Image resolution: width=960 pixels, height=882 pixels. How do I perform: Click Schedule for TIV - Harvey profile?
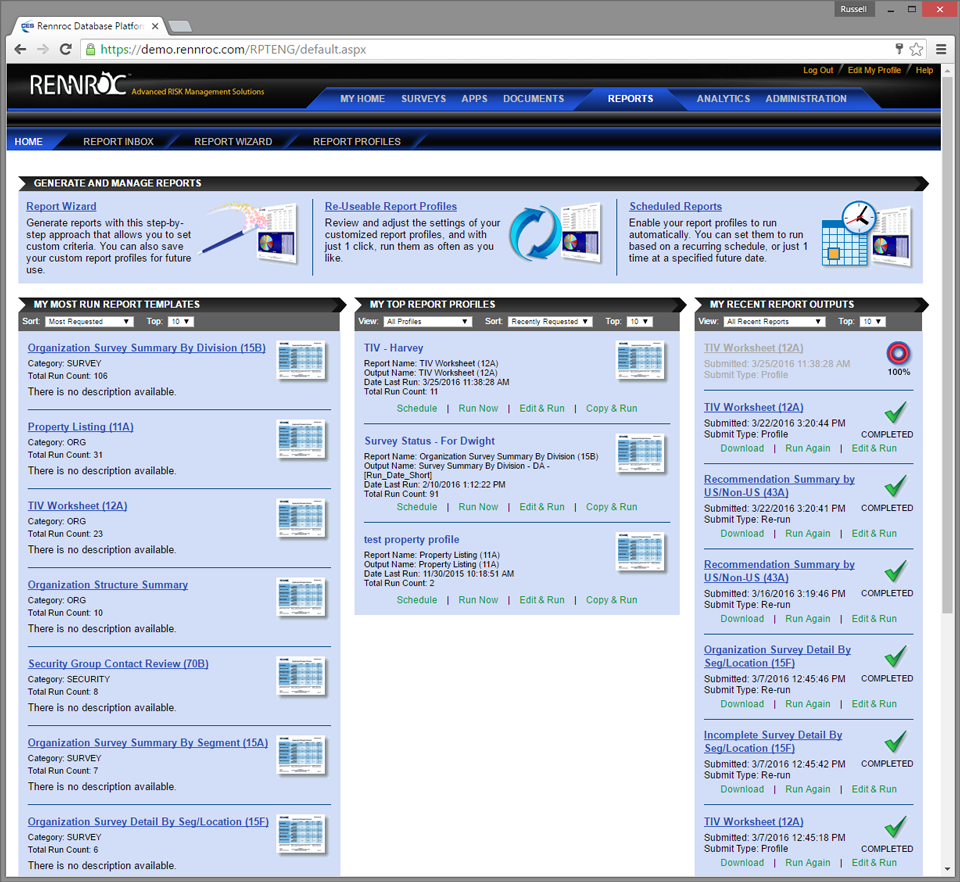(417, 408)
